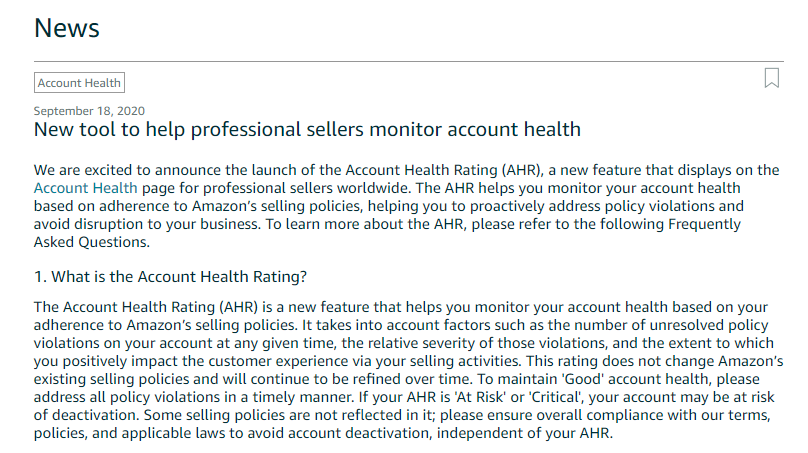
Task: Follow the Account Health page link
Action: pyautogui.click(x=86, y=188)
